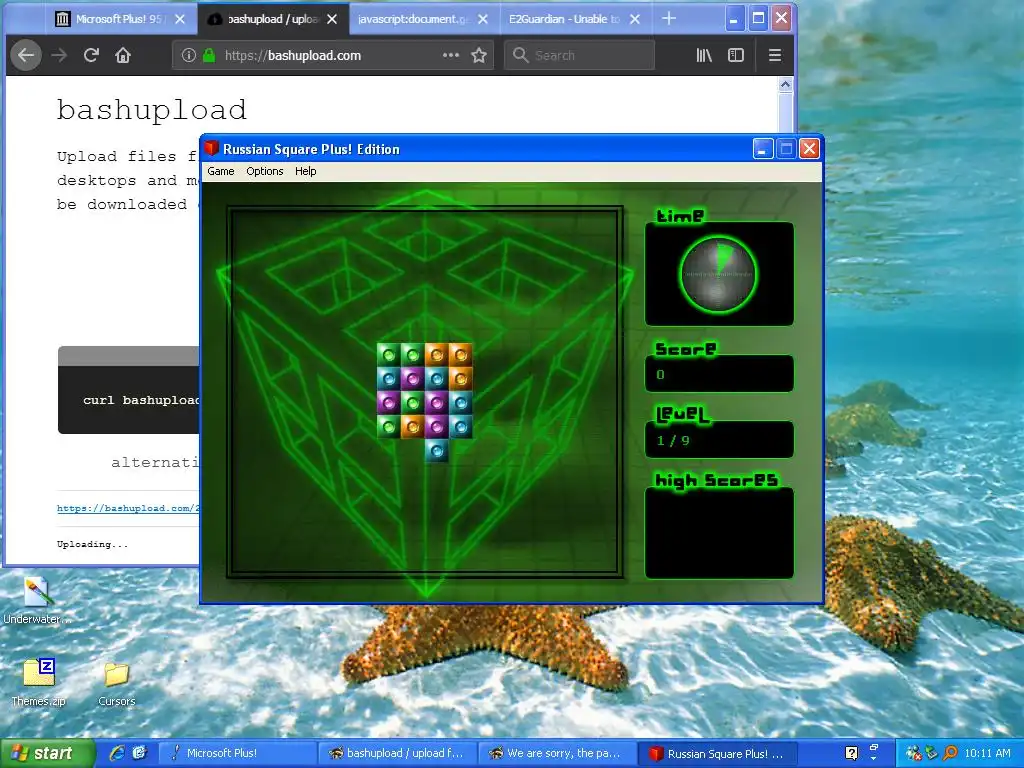Viewport: 1024px width, 768px height.
Task: Show site information for bashupload.com
Action: tap(189, 56)
